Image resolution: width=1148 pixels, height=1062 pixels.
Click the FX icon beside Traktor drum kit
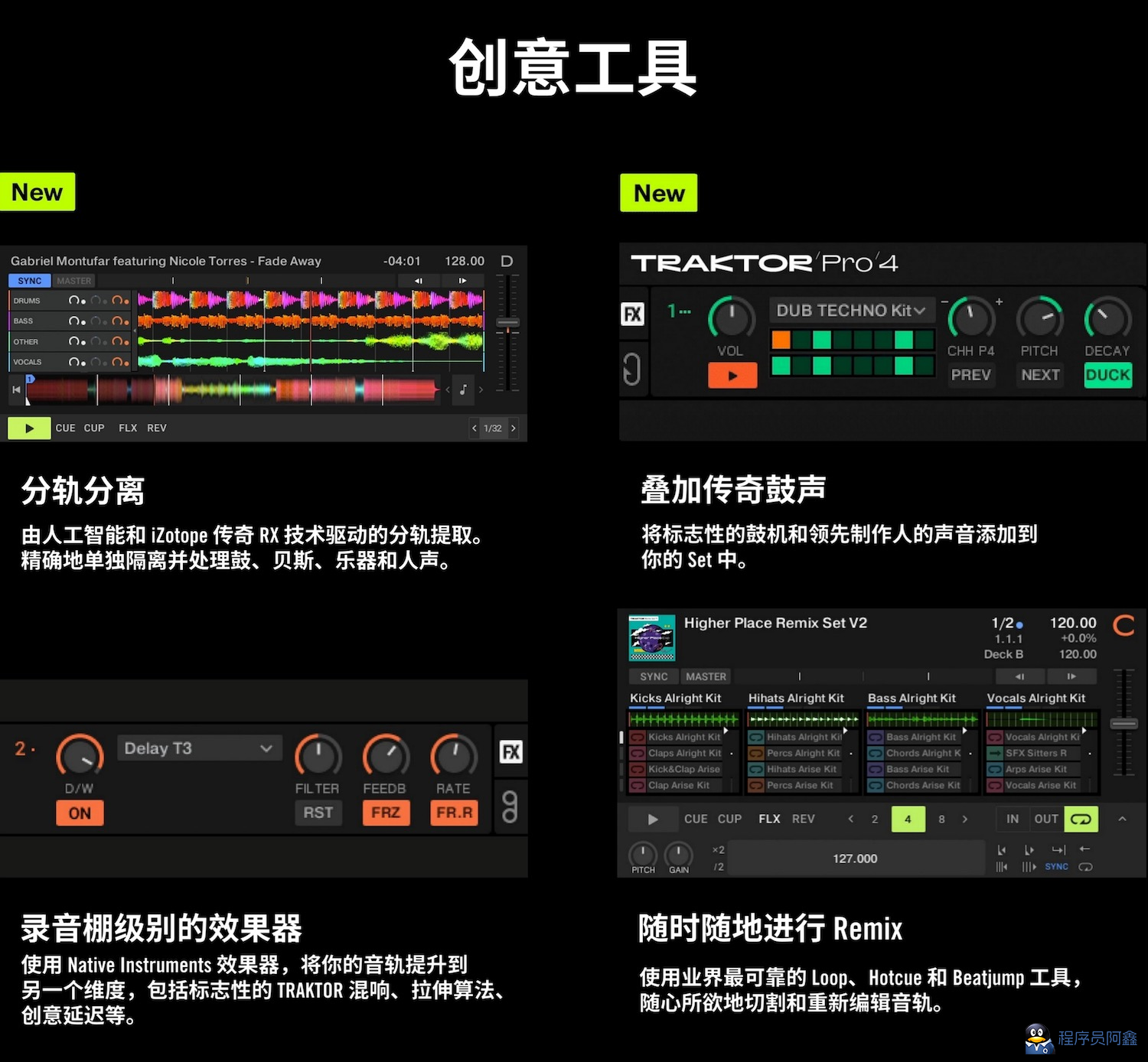[633, 314]
